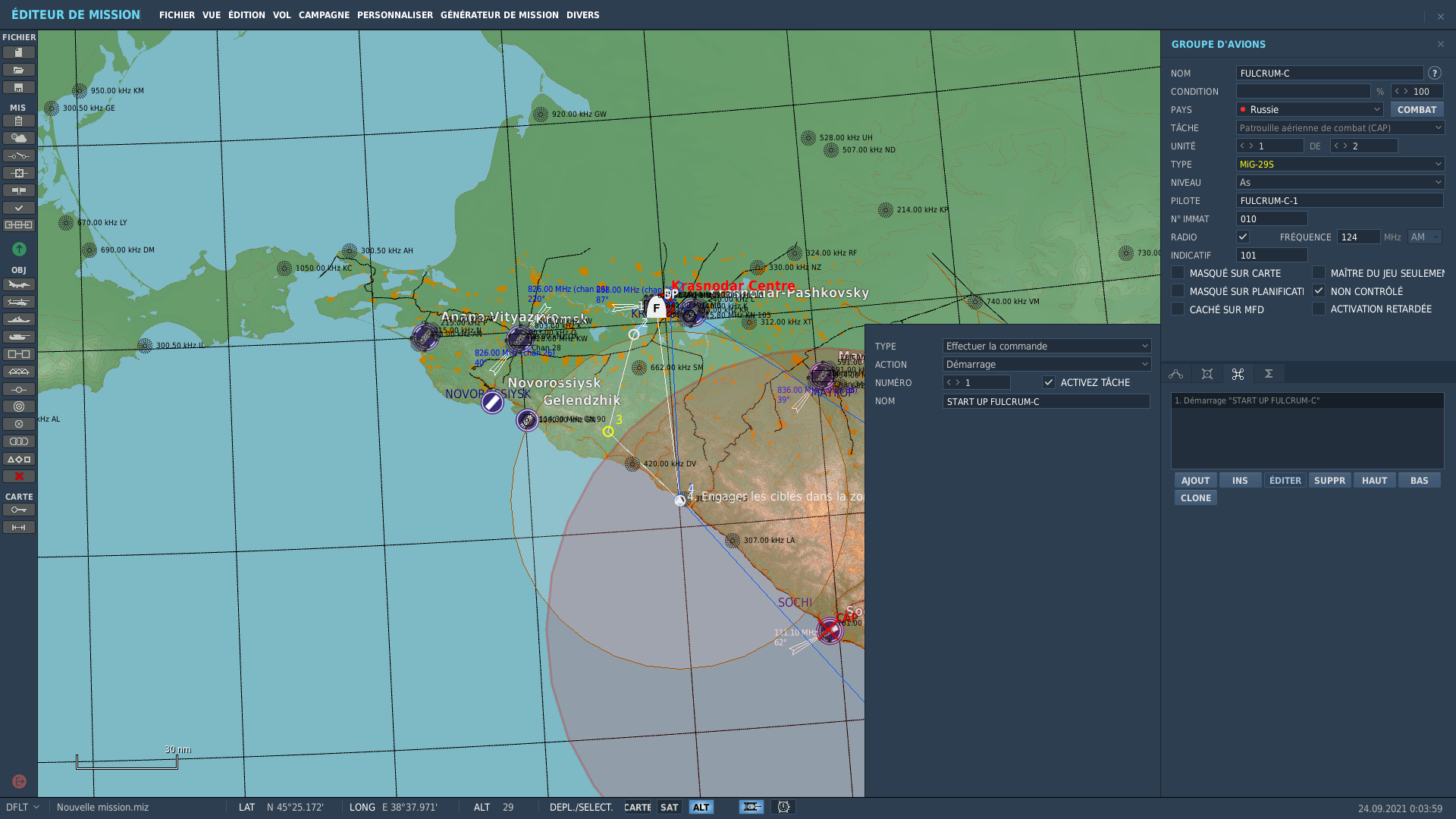Click the ÉDITER button
The width and height of the screenshot is (1456, 819).
[x=1285, y=480]
